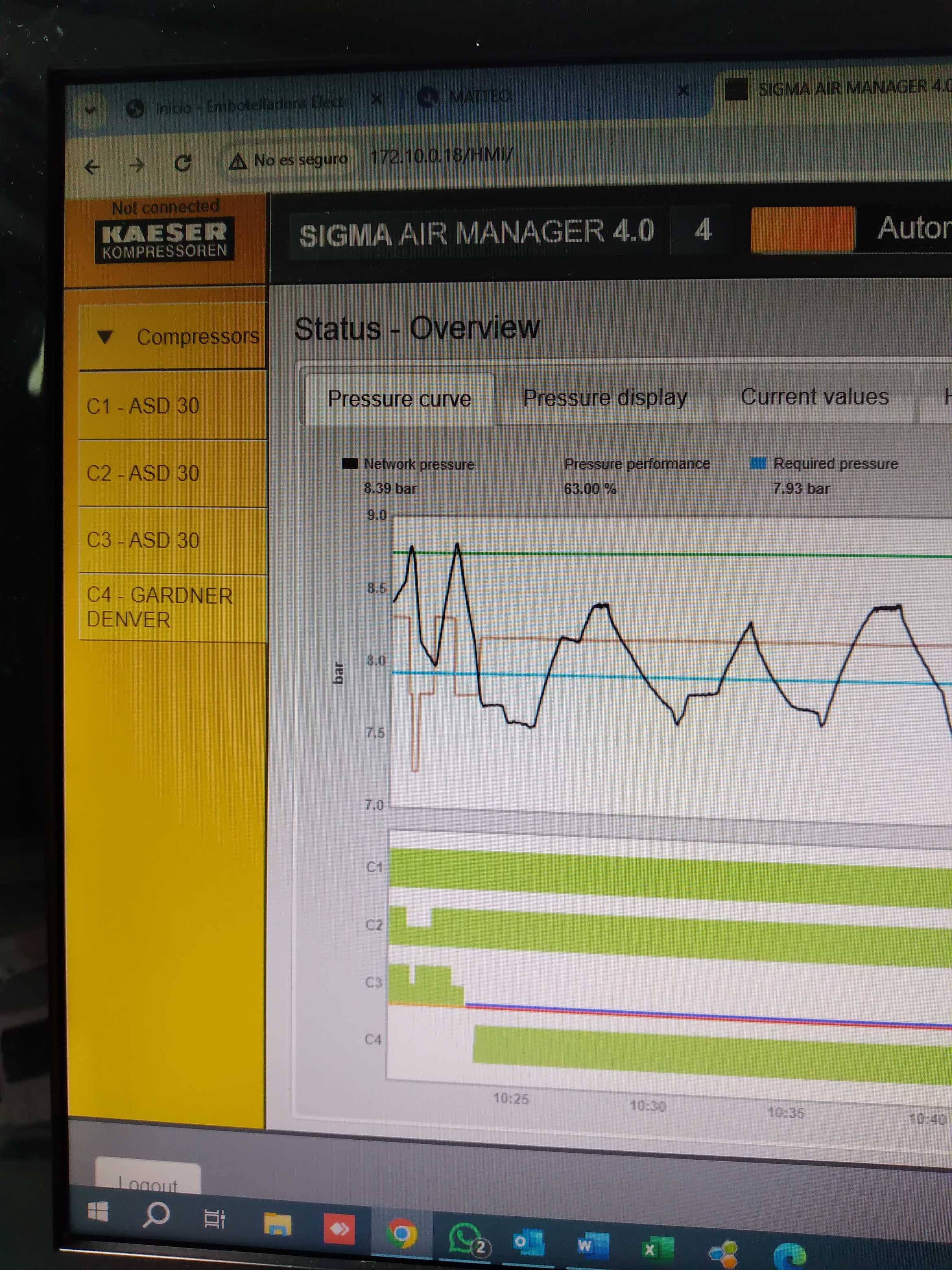The width and height of the screenshot is (952, 1270).
Task: Open Microsoft Edge from the taskbar
Action: pyautogui.click(x=790, y=1257)
